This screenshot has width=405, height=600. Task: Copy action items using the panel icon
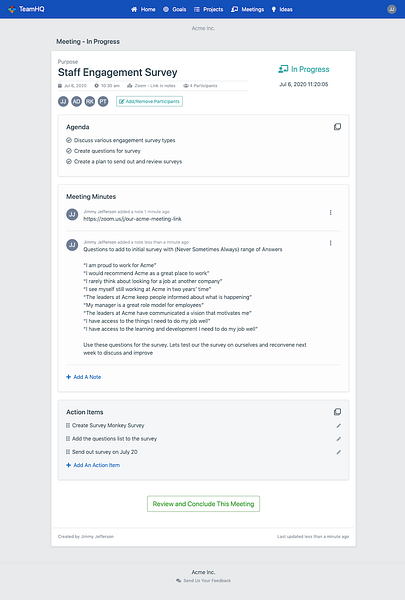tap(337, 412)
